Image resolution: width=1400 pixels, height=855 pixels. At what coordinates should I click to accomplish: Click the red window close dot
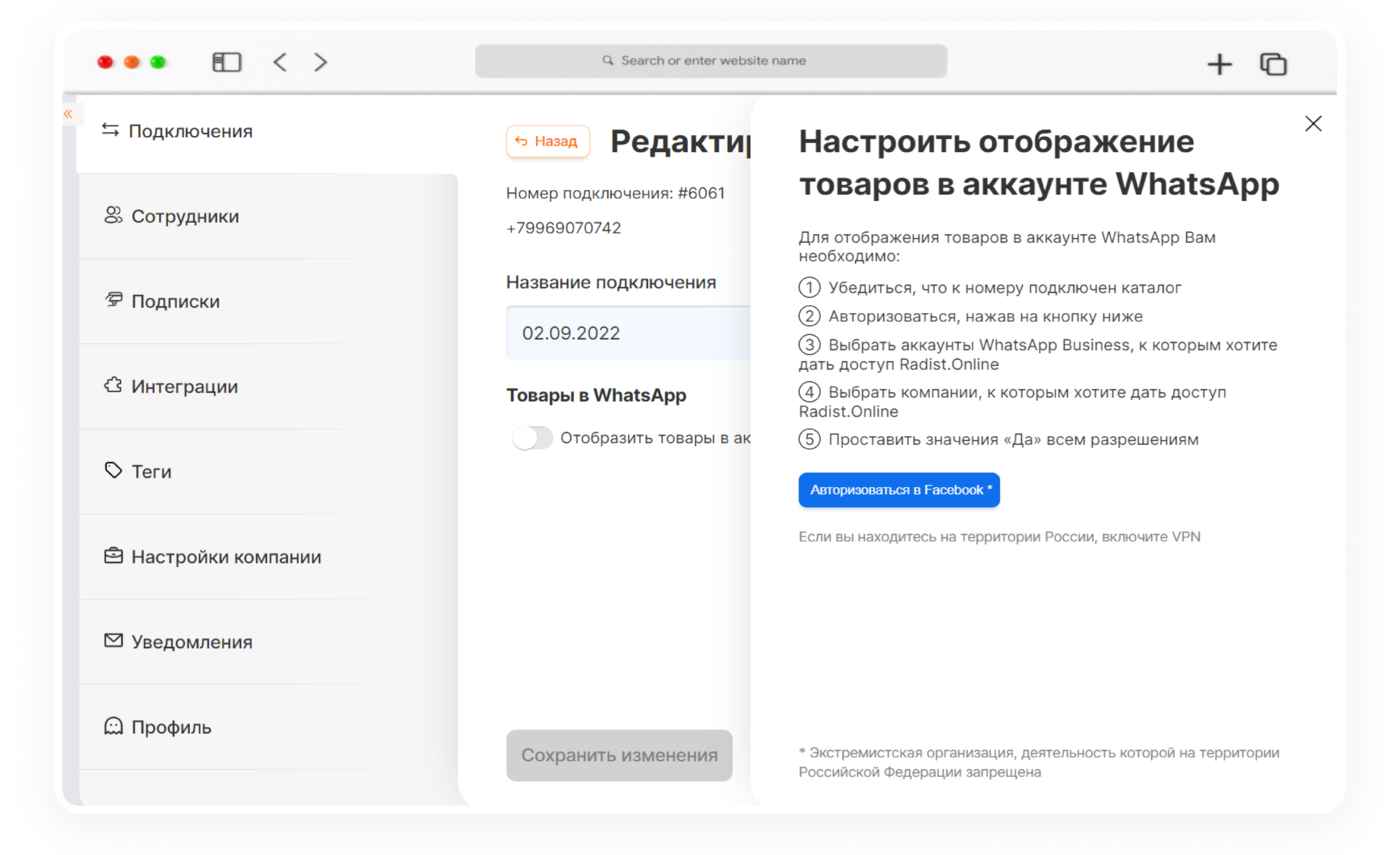point(105,62)
